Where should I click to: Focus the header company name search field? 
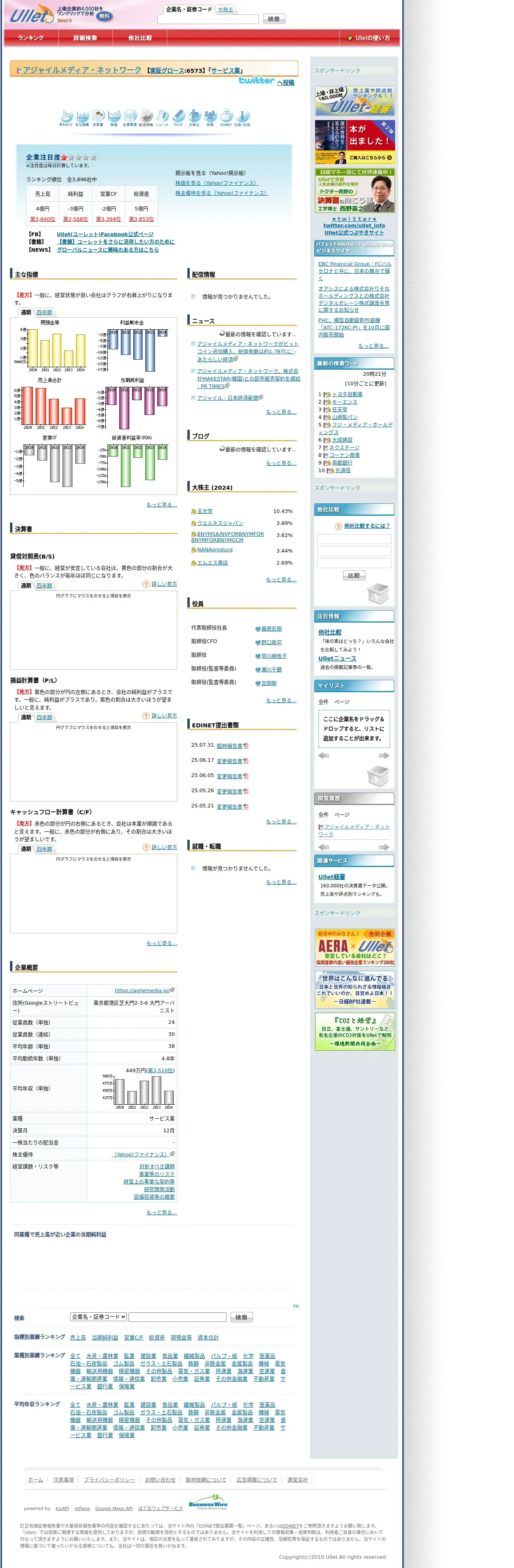click(208, 19)
